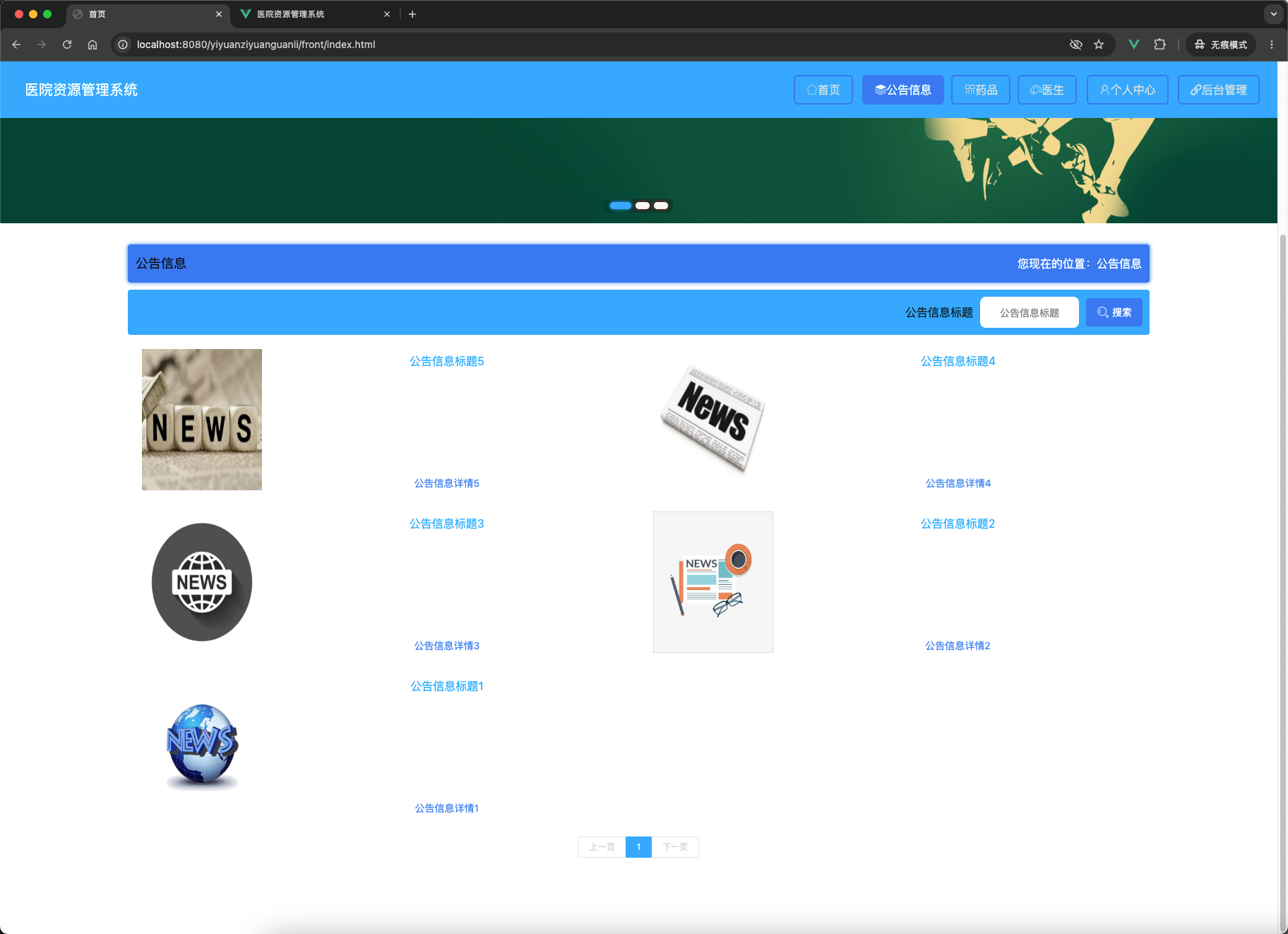Click the address bar URL

pyautogui.click(x=256, y=45)
